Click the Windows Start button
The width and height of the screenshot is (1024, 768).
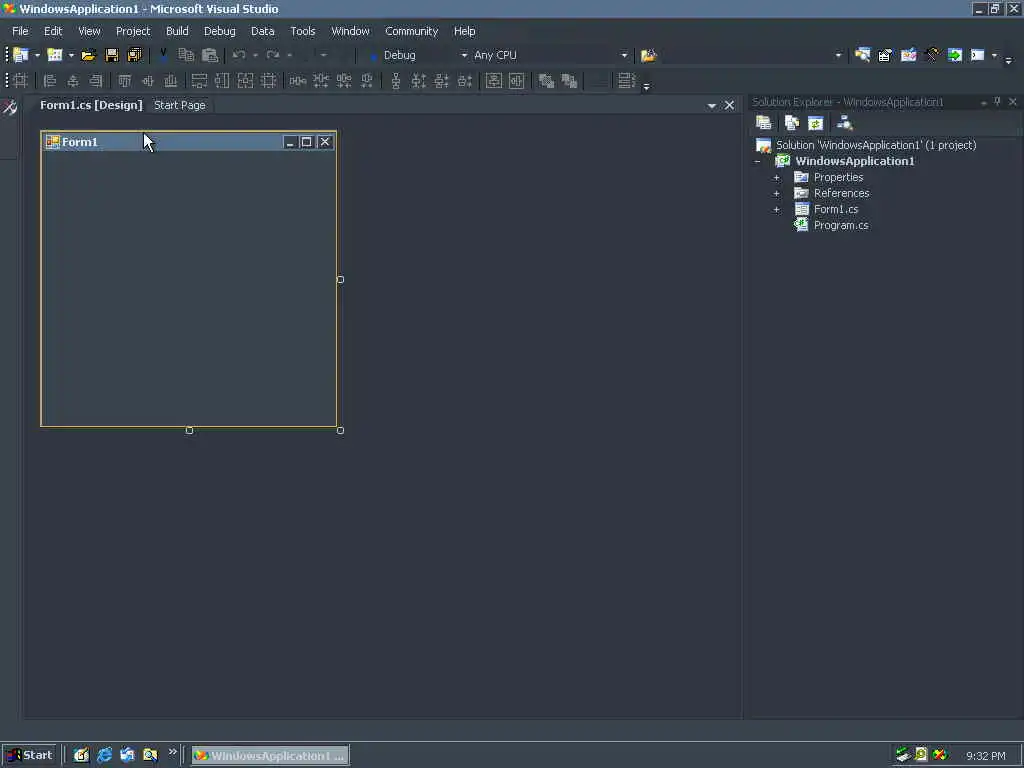click(29, 755)
